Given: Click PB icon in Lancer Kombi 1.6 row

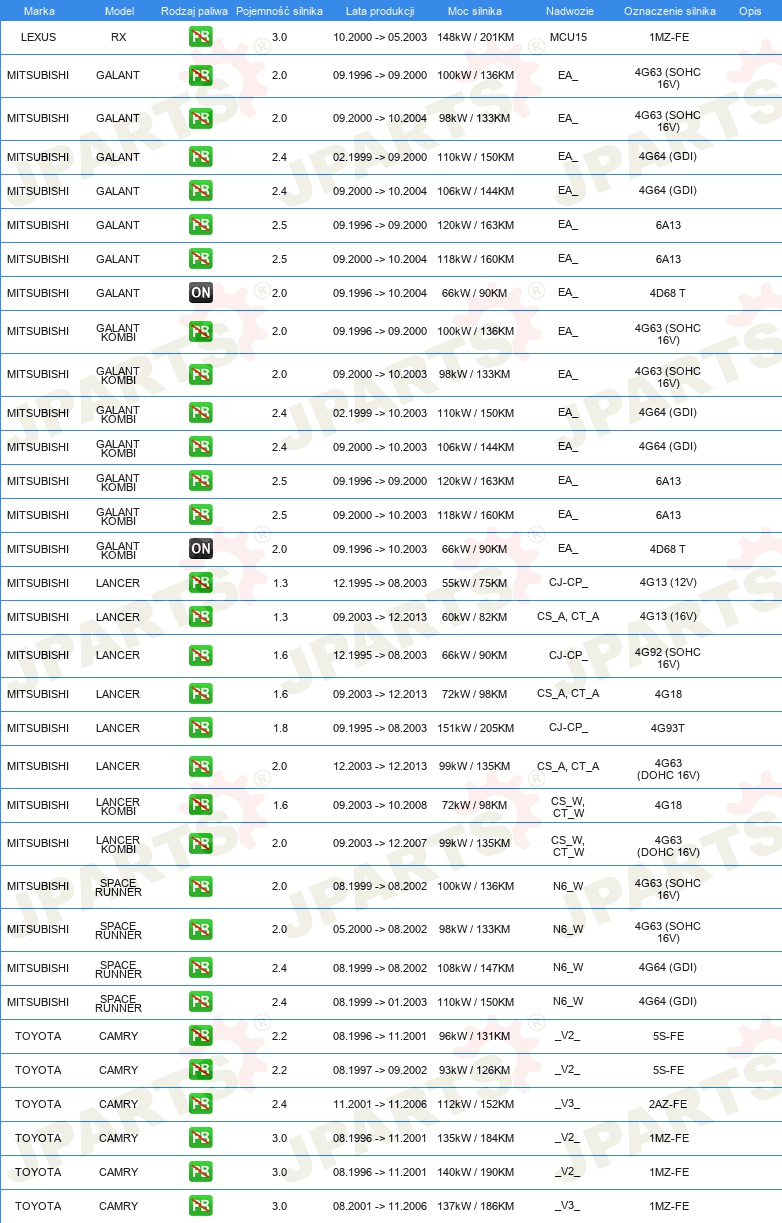Looking at the screenshot, I should [200, 805].
